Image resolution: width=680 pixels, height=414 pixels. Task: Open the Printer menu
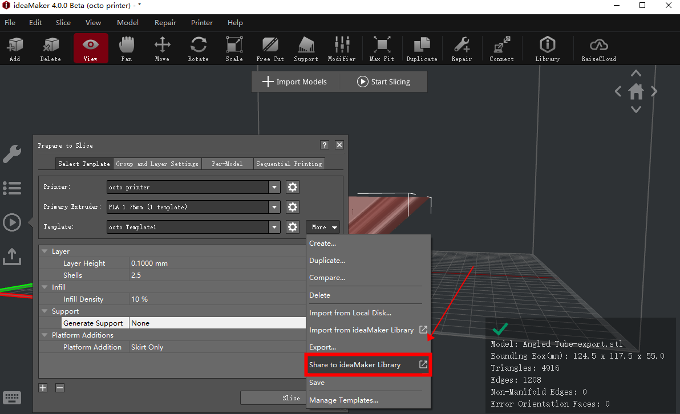pyautogui.click(x=202, y=23)
